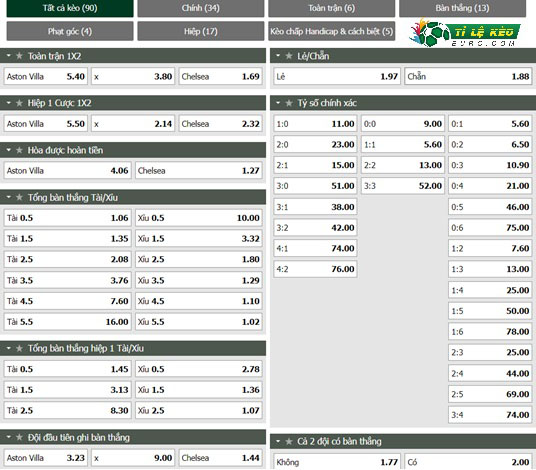
Task: Select Aston Villa 4.06 draw-no-bet
Action: [x=68, y=171]
